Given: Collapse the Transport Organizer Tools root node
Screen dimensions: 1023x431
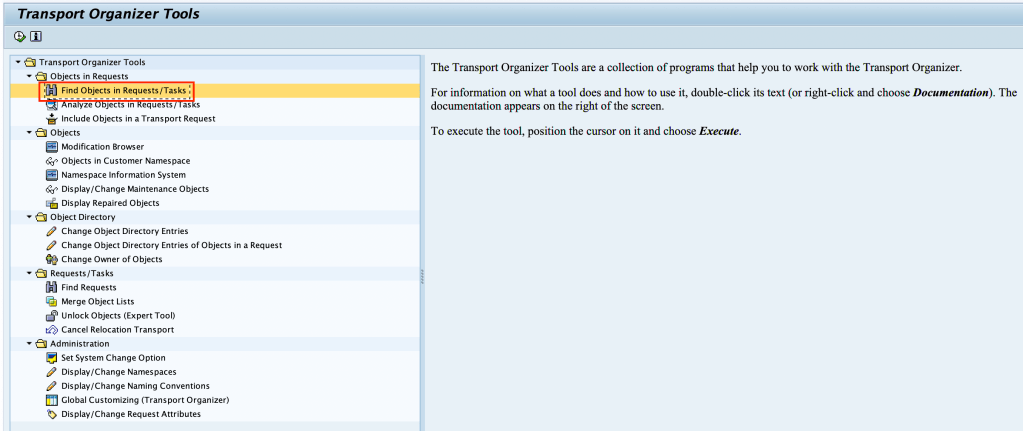Looking at the screenshot, I should pyautogui.click(x=18, y=62).
